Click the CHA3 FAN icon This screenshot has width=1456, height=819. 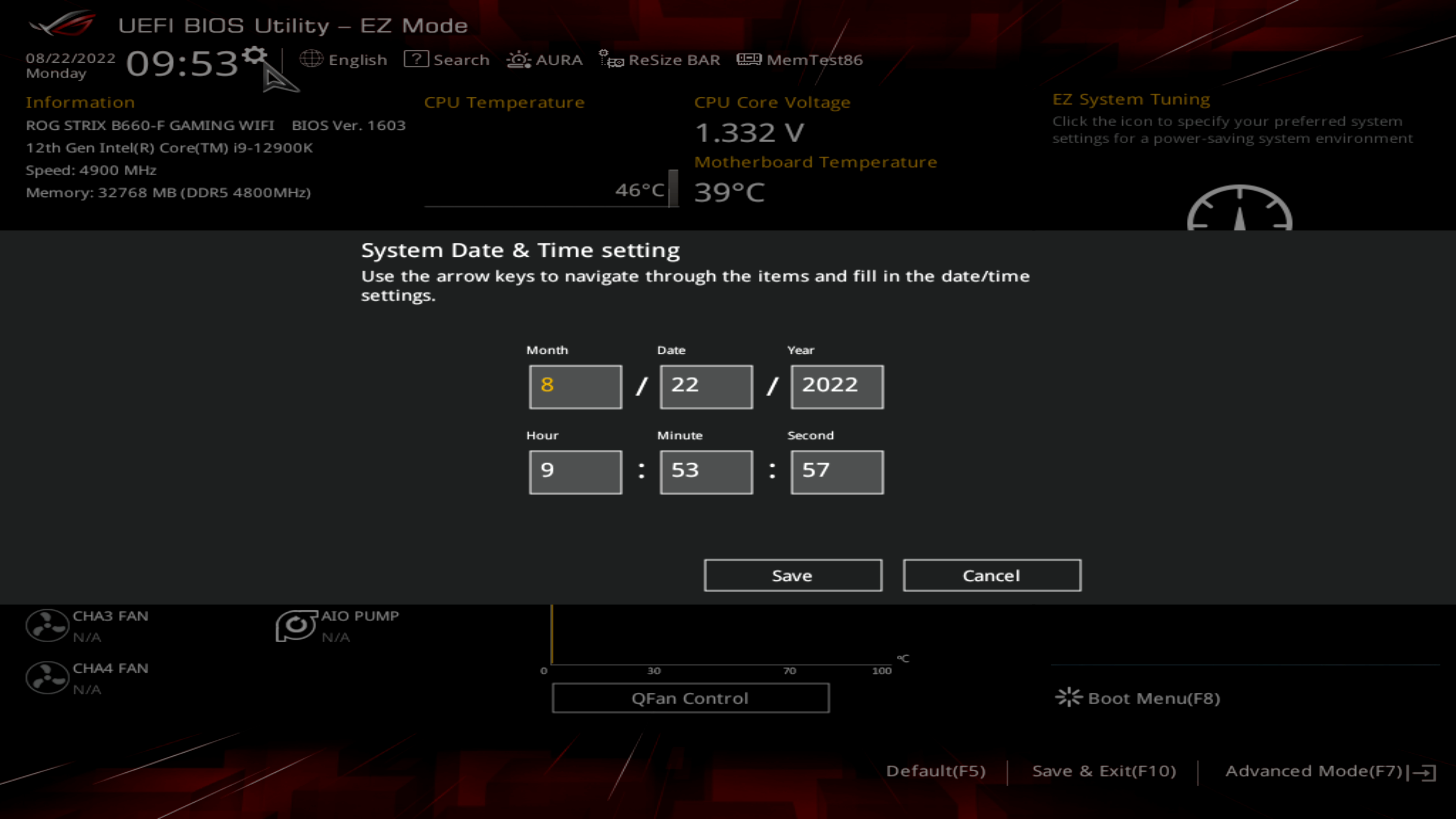tap(47, 625)
